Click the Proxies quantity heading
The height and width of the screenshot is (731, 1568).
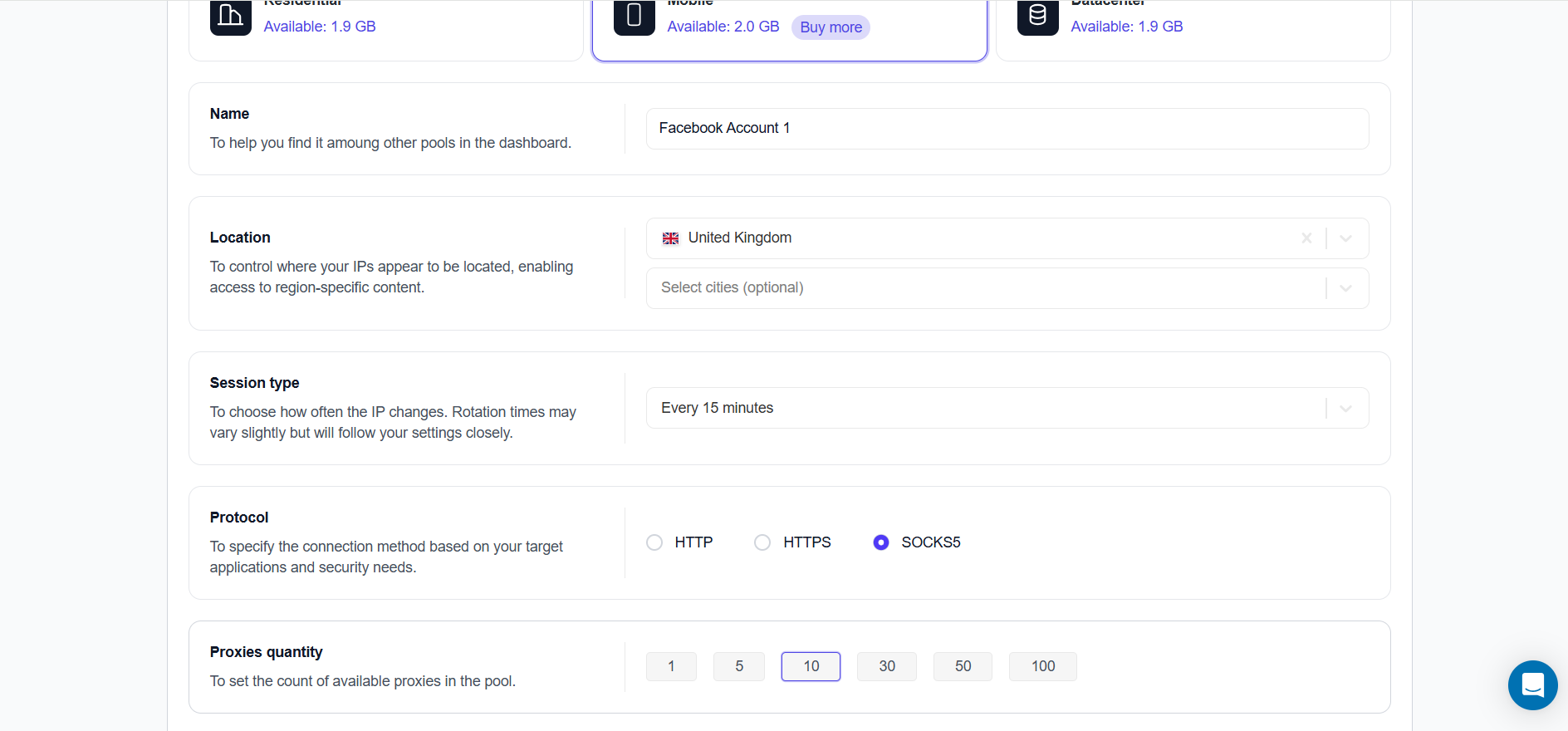266,652
